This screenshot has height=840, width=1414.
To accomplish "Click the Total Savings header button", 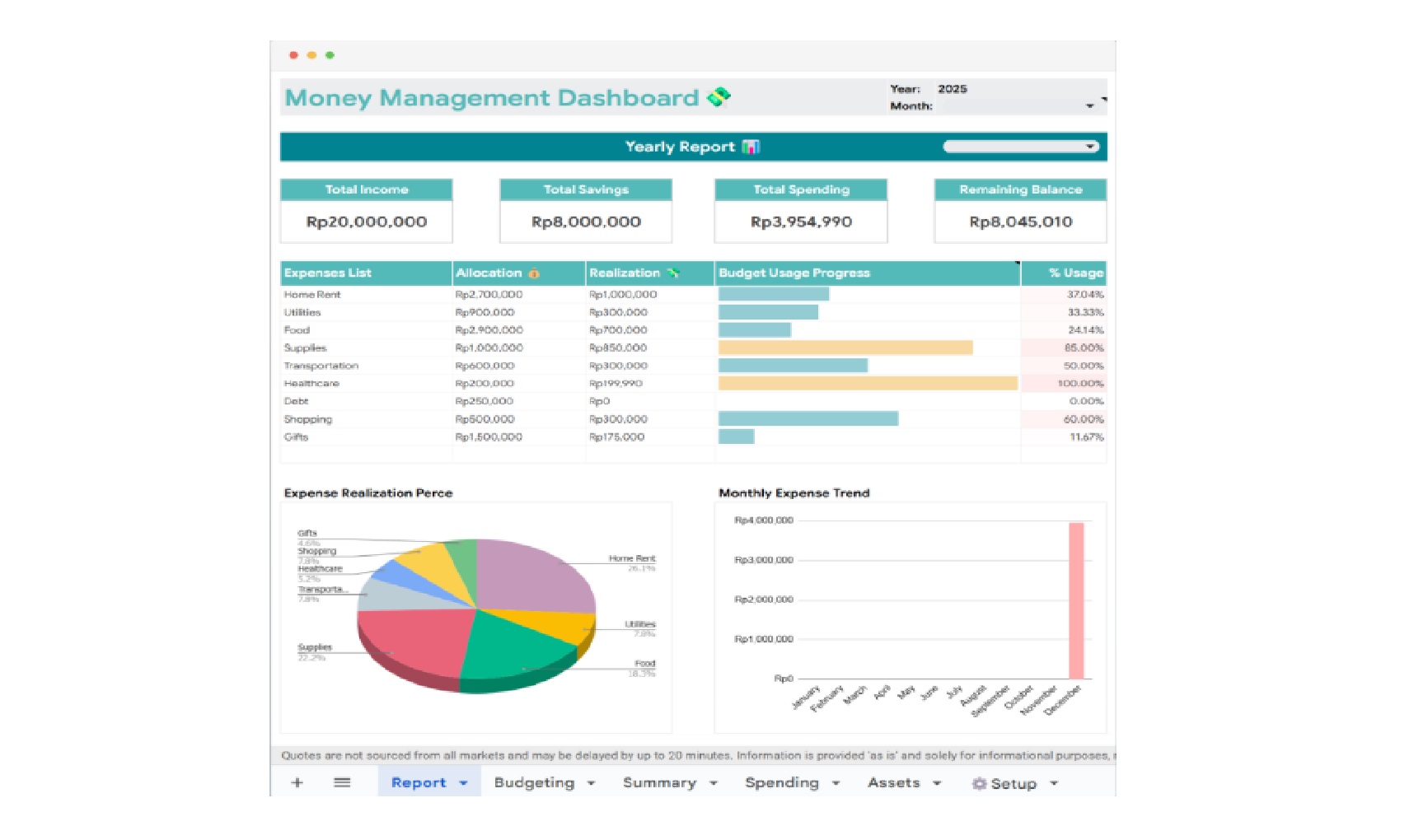I will coord(586,189).
